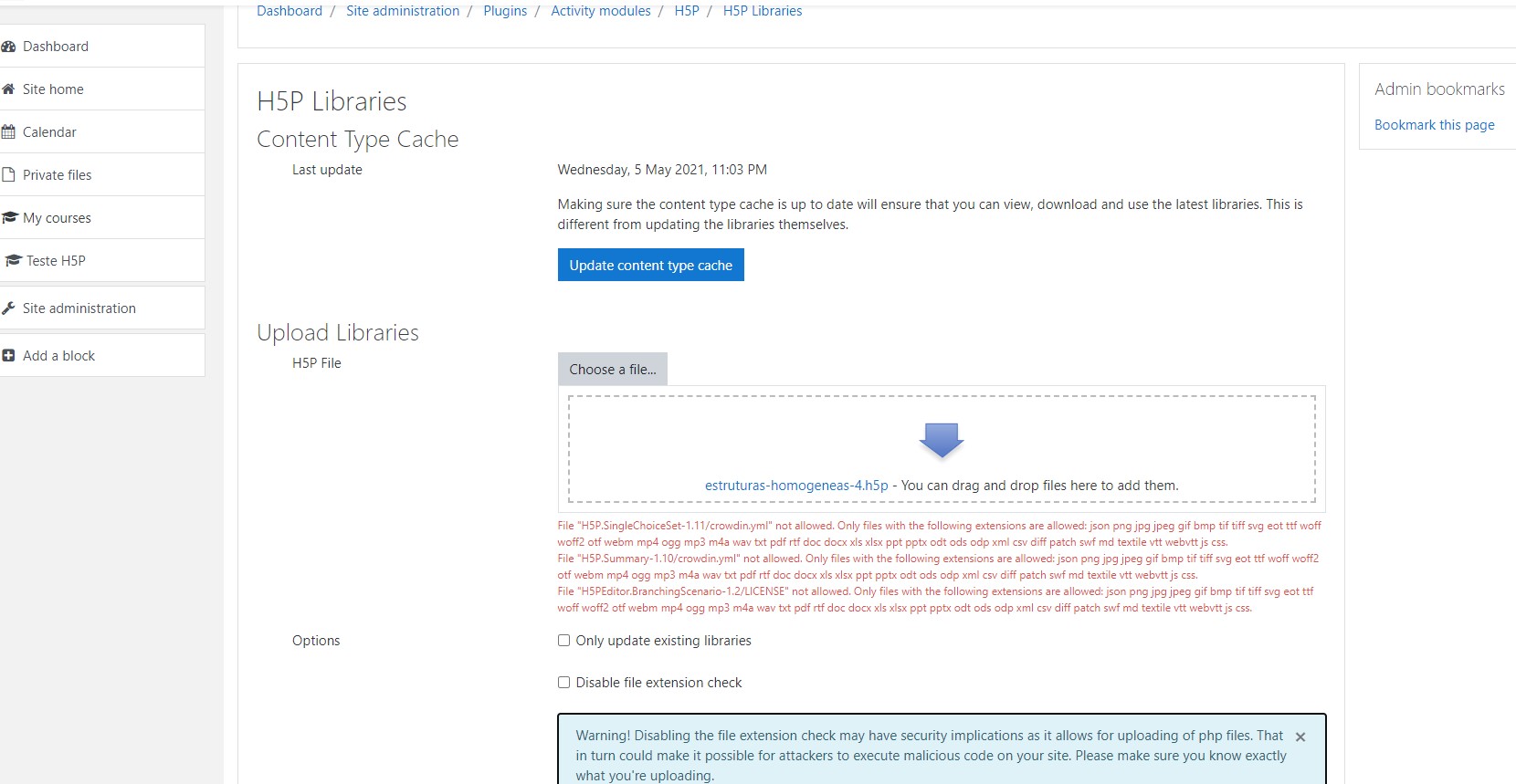Follow the H5P breadcrumb link
The image size is (1516, 784).
[x=687, y=11]
